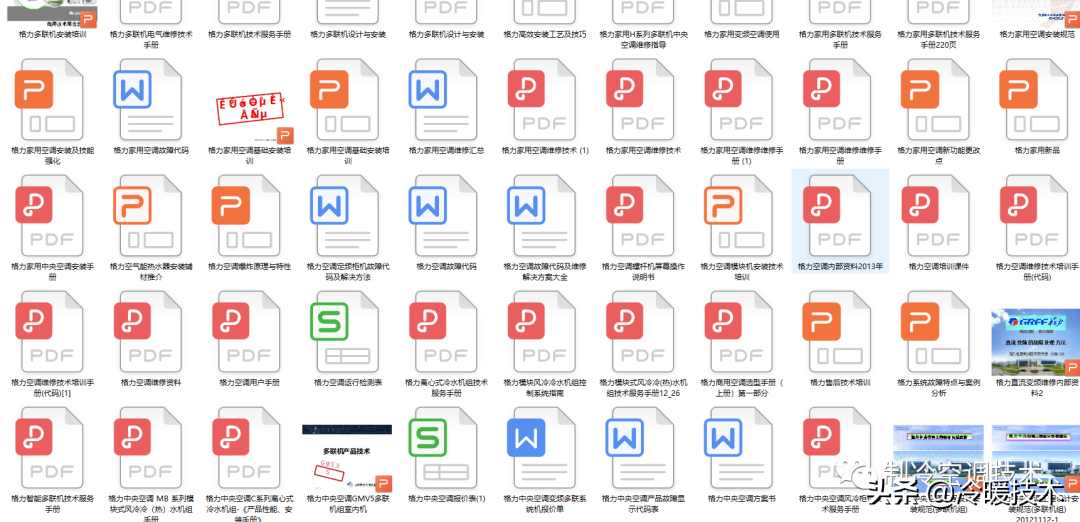Open the 格力商用空调选型手册(上册)第一部分 PDF icon
1080x522 pixels.
[x=738, y=332]
